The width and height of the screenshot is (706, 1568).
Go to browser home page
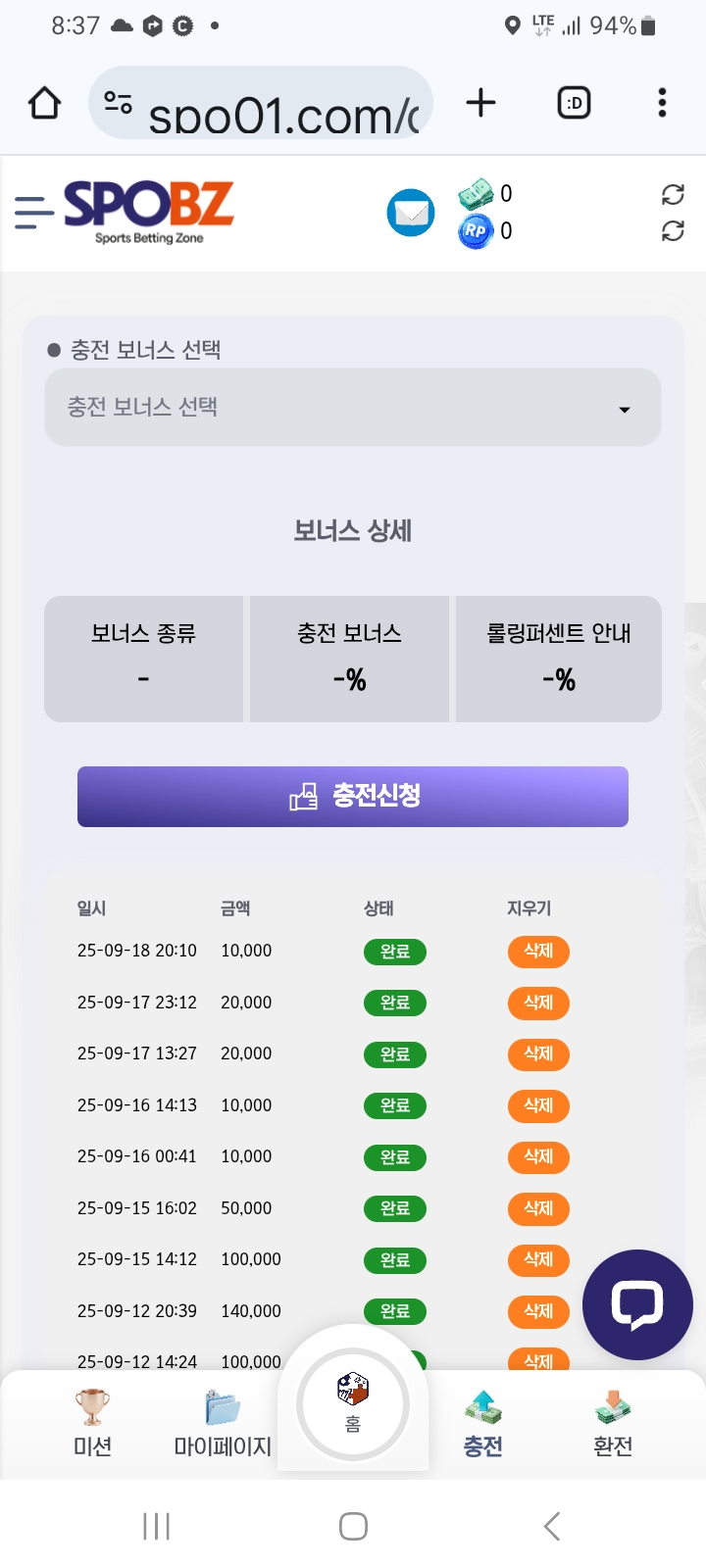click(x=44, y=103)
